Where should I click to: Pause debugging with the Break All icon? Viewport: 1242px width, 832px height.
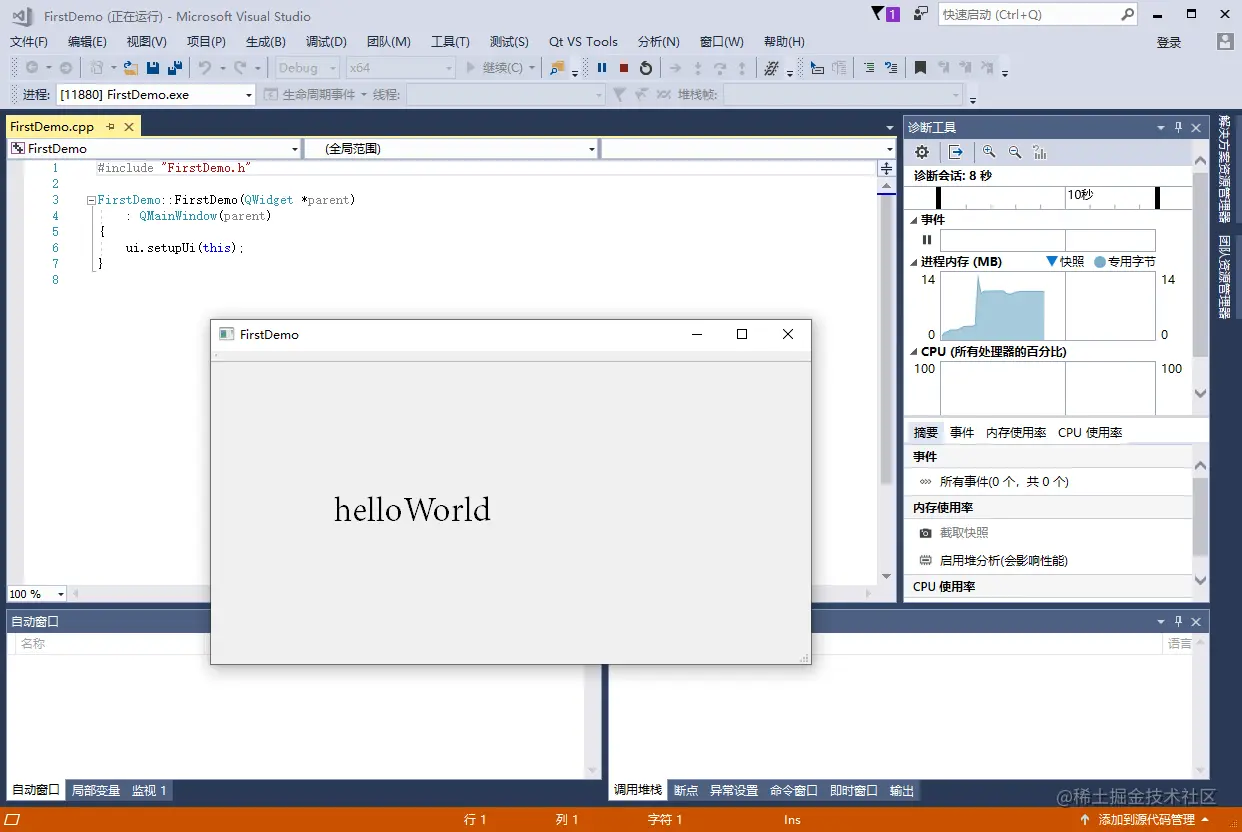pyautogui.click(x=602, y=68)
